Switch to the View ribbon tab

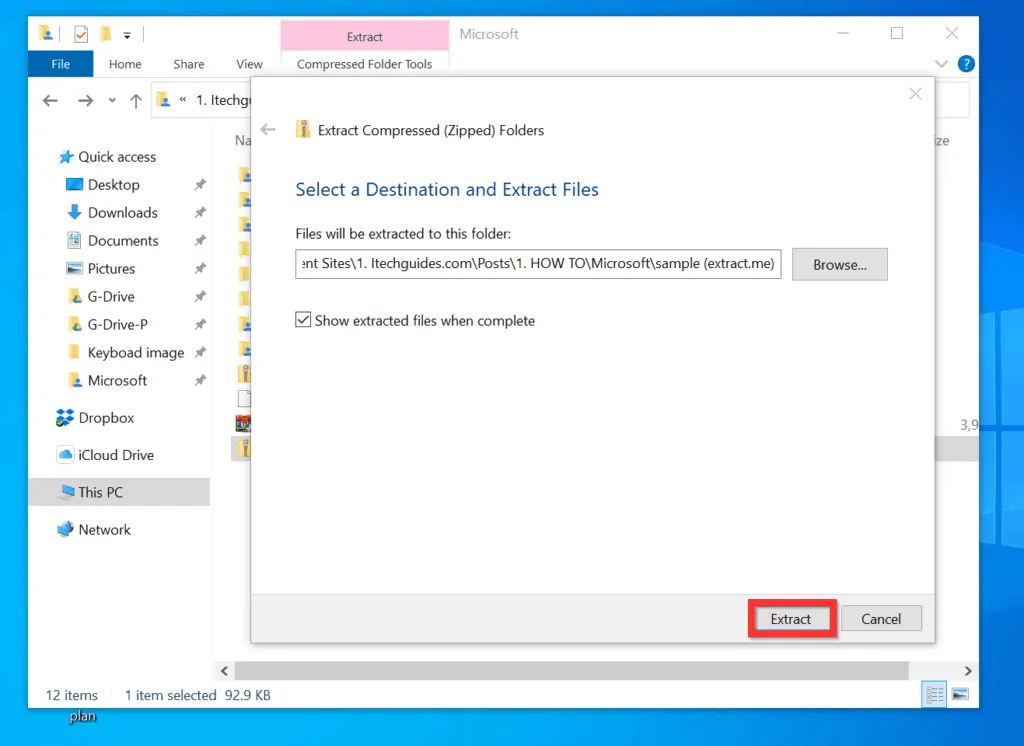(x=249, y=63)
